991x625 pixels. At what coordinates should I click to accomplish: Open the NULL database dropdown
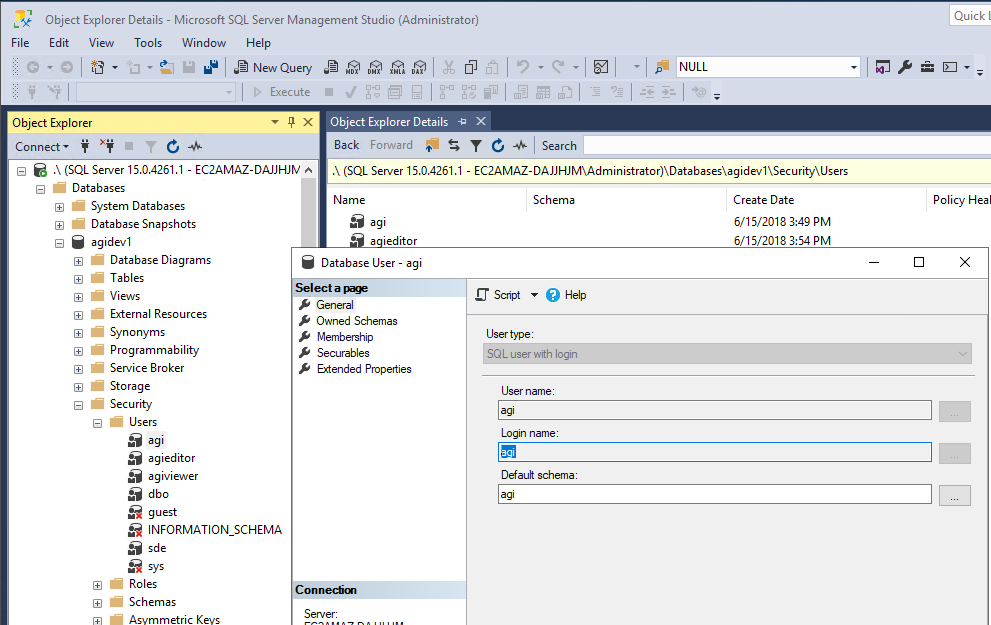pyautogui.click(x=854, y=67)
